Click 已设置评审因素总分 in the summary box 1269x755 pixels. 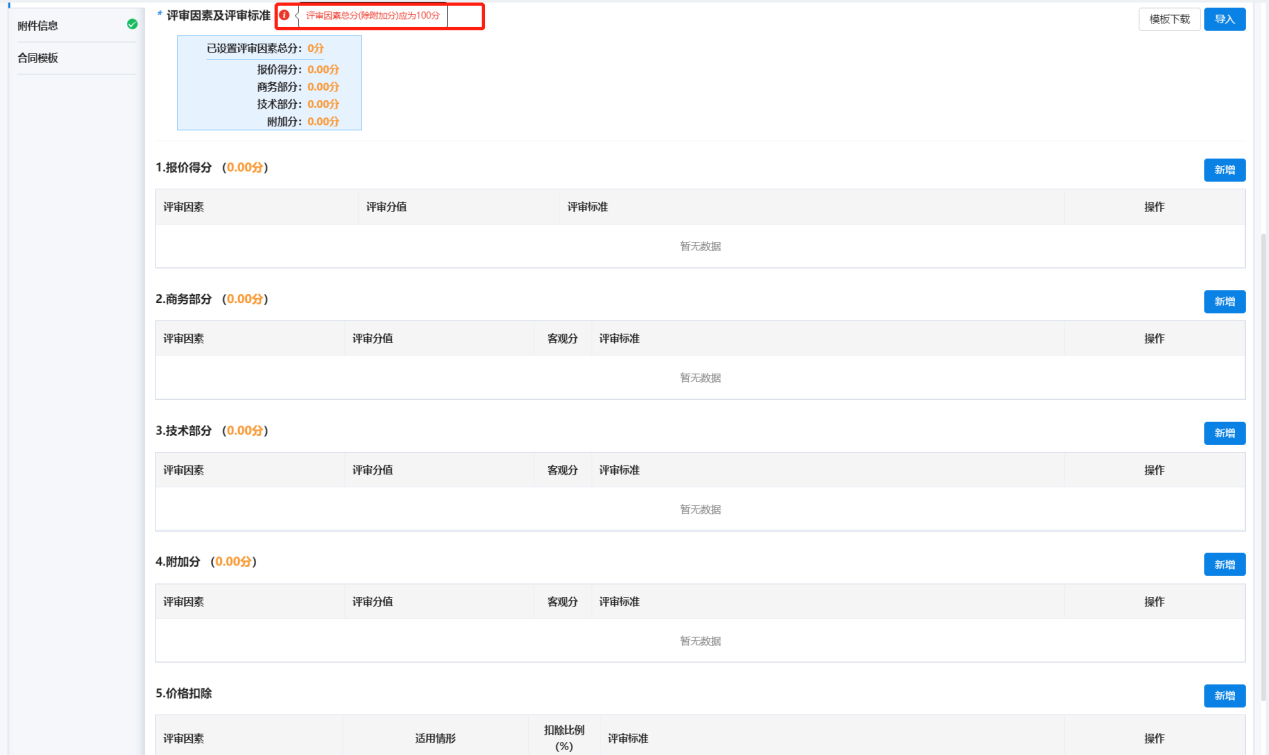[x=254, y=48]
